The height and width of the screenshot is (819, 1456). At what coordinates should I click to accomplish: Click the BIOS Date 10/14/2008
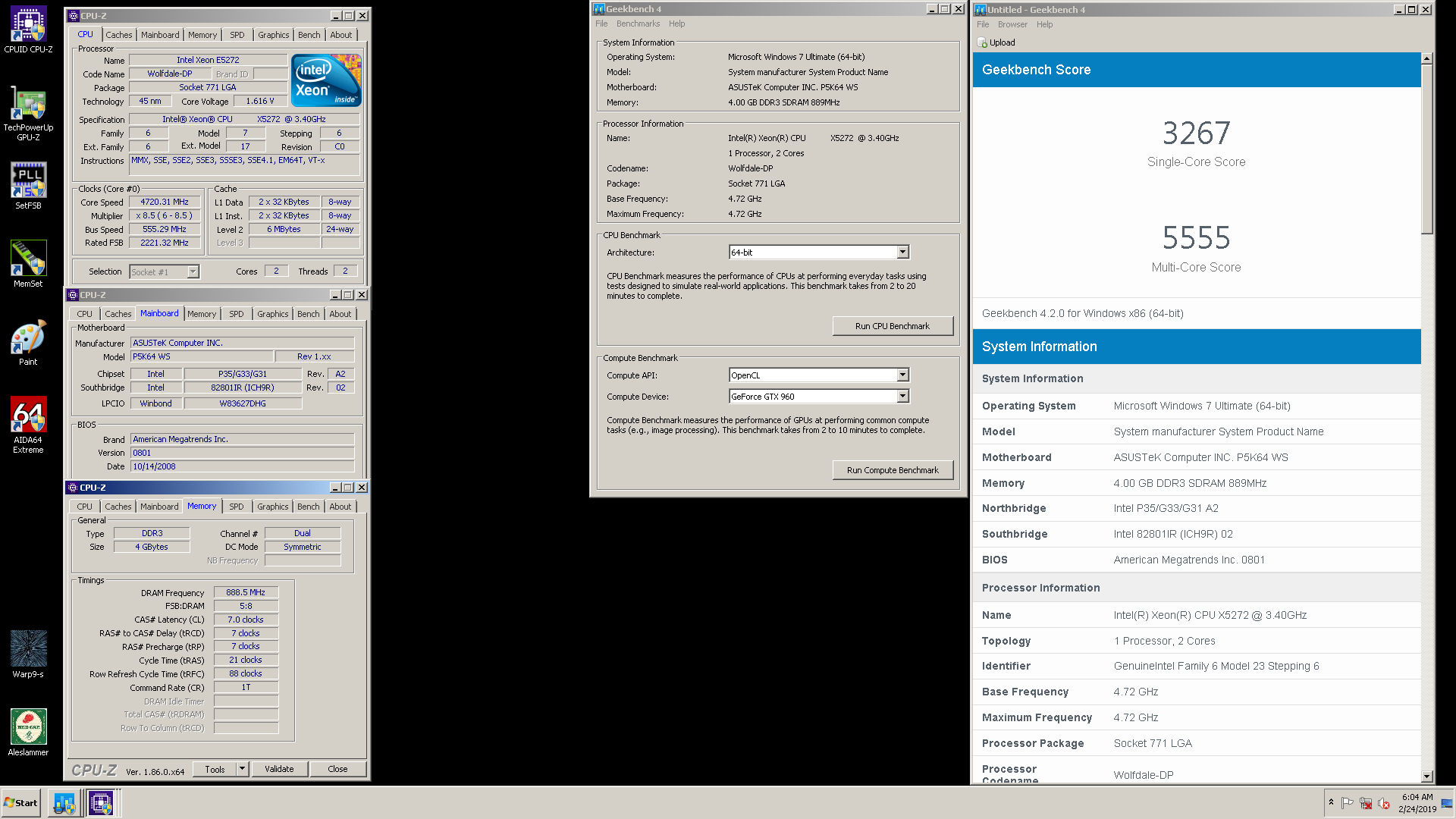pyautogui.click(x=242, y=466)
